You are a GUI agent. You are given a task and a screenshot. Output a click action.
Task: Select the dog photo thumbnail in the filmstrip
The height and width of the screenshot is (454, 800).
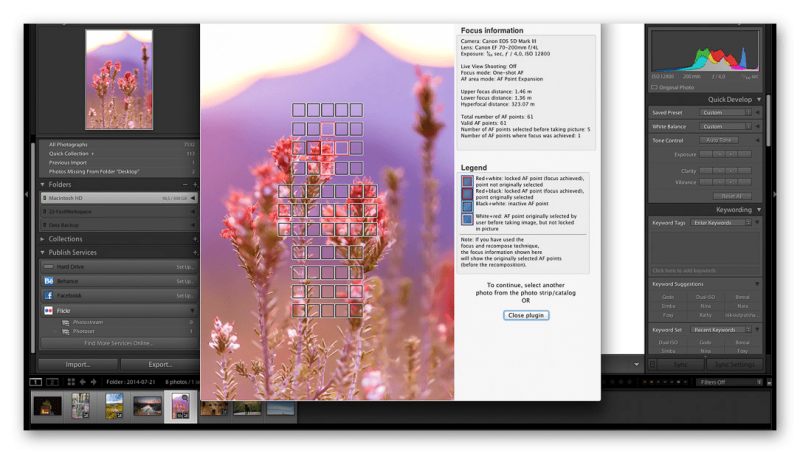click(214, 407)
